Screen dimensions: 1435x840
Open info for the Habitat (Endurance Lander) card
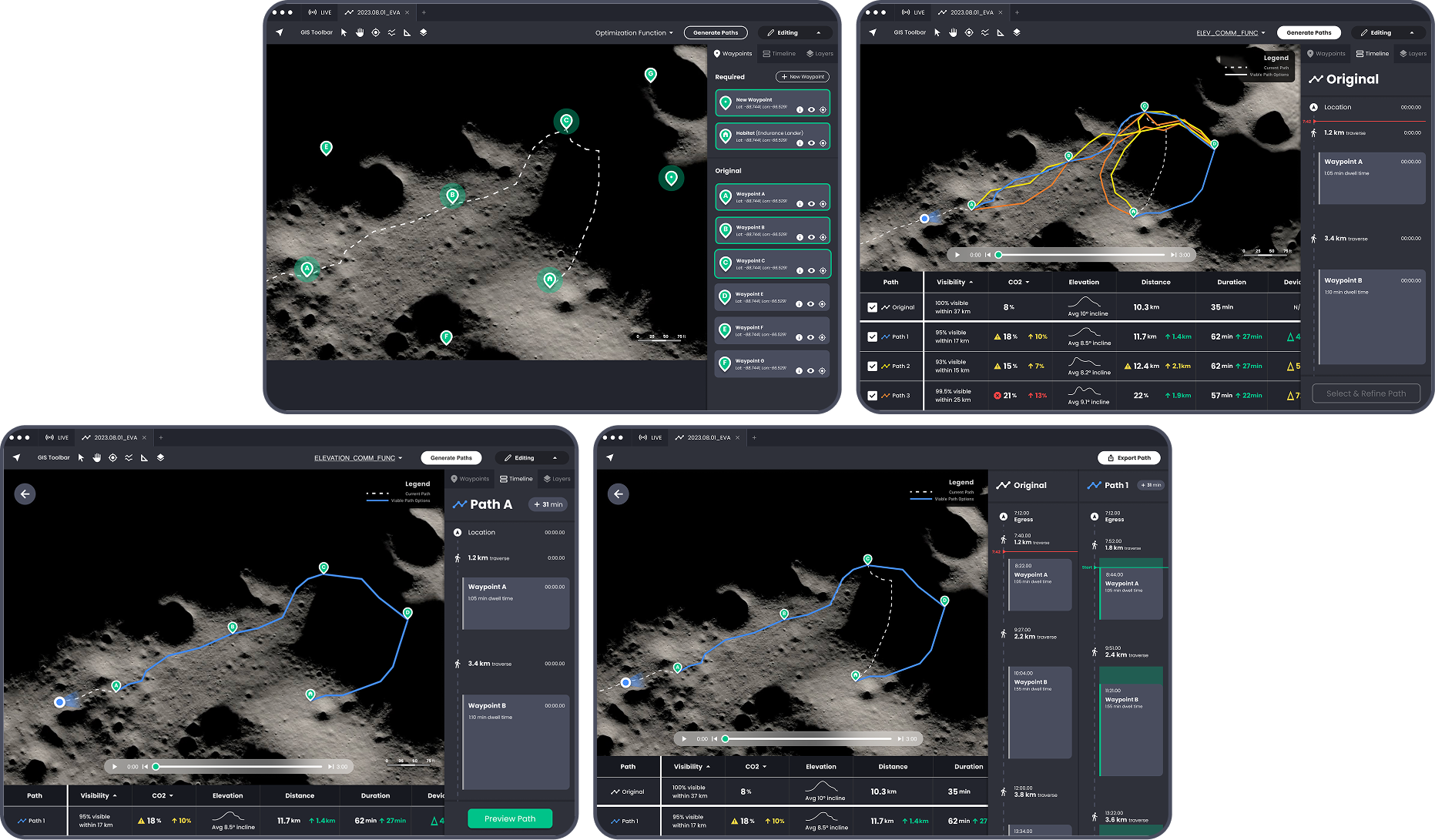800,143
